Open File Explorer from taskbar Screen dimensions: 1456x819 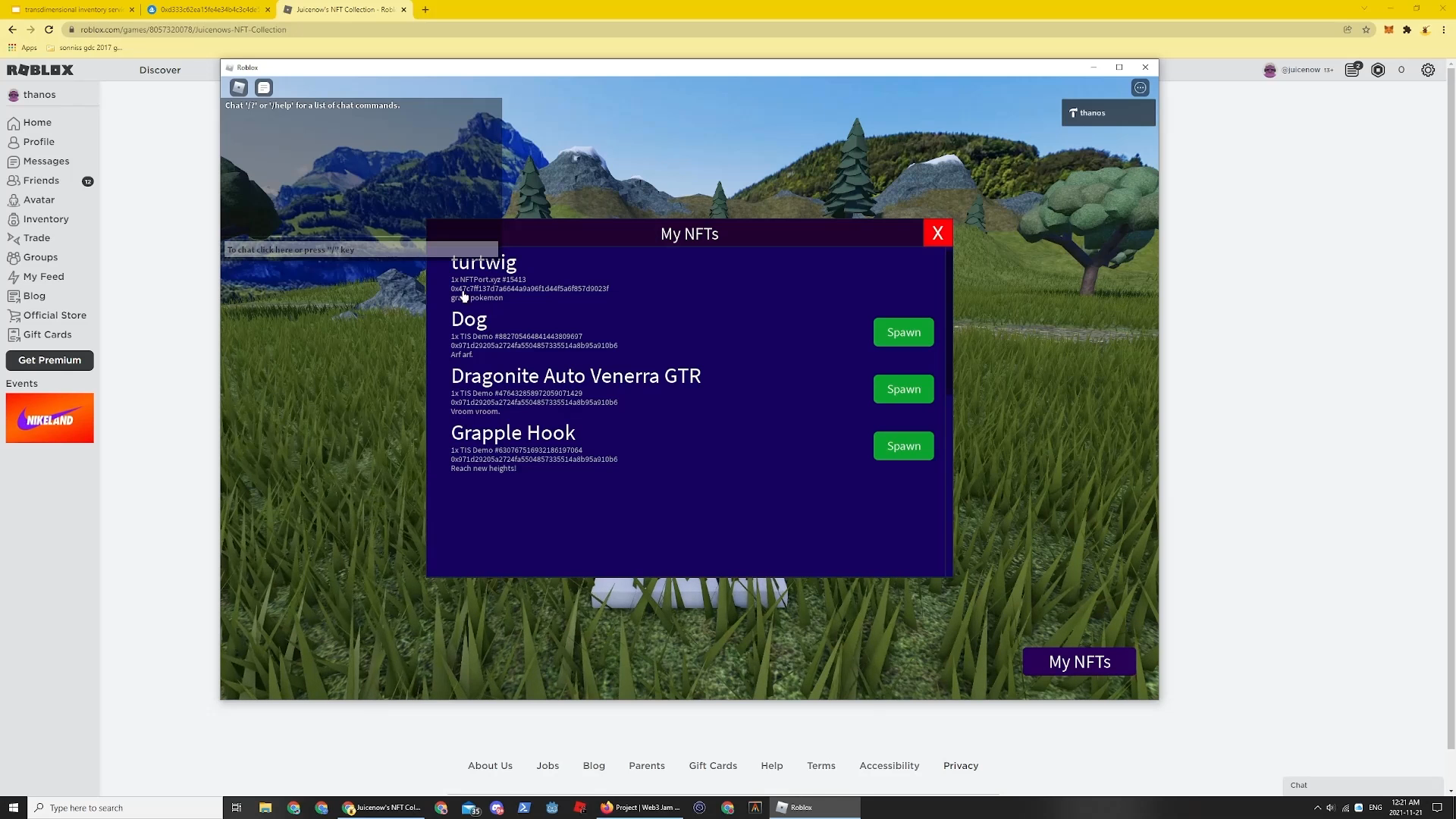click(x=265, y=808)
